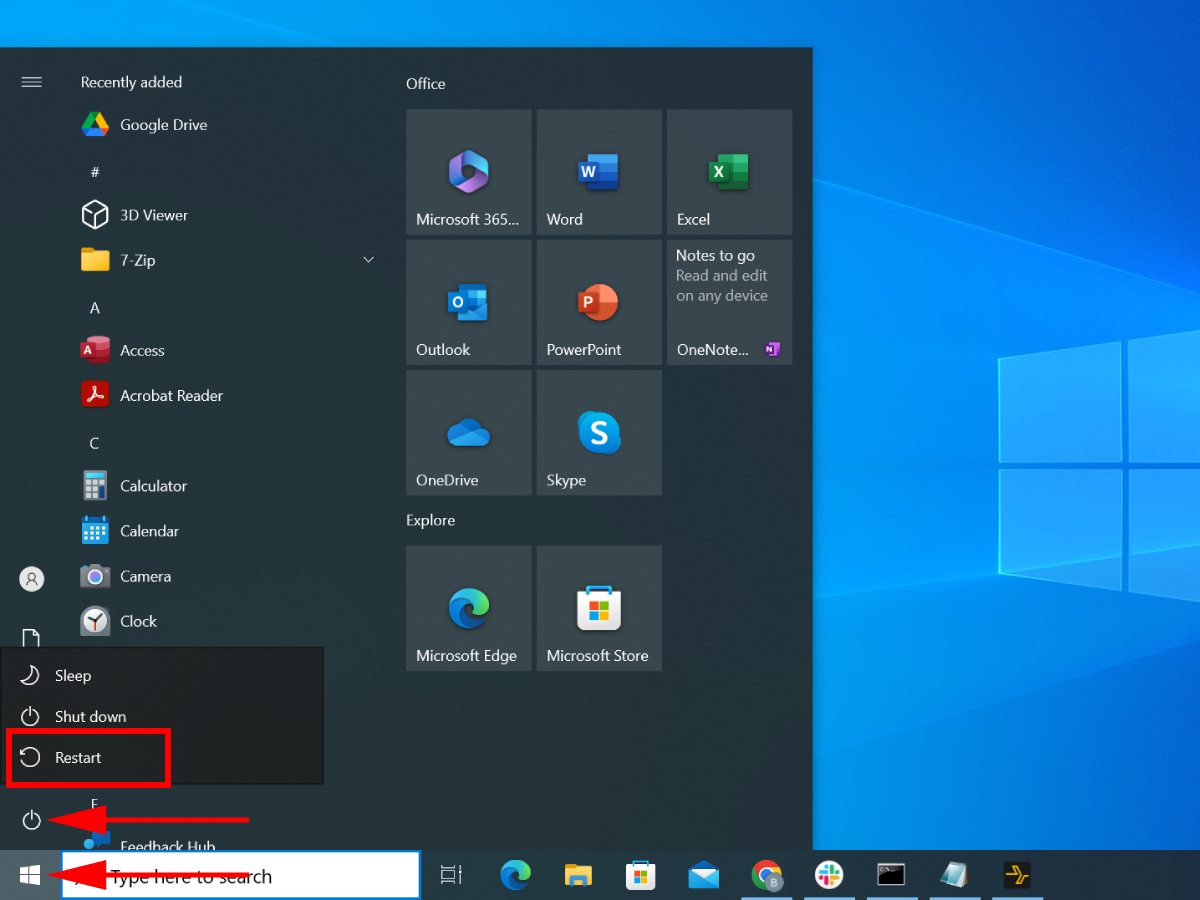Open Command Prompt from taskbar
Screen dimensions: 1200x900
[x=891, y=876]
